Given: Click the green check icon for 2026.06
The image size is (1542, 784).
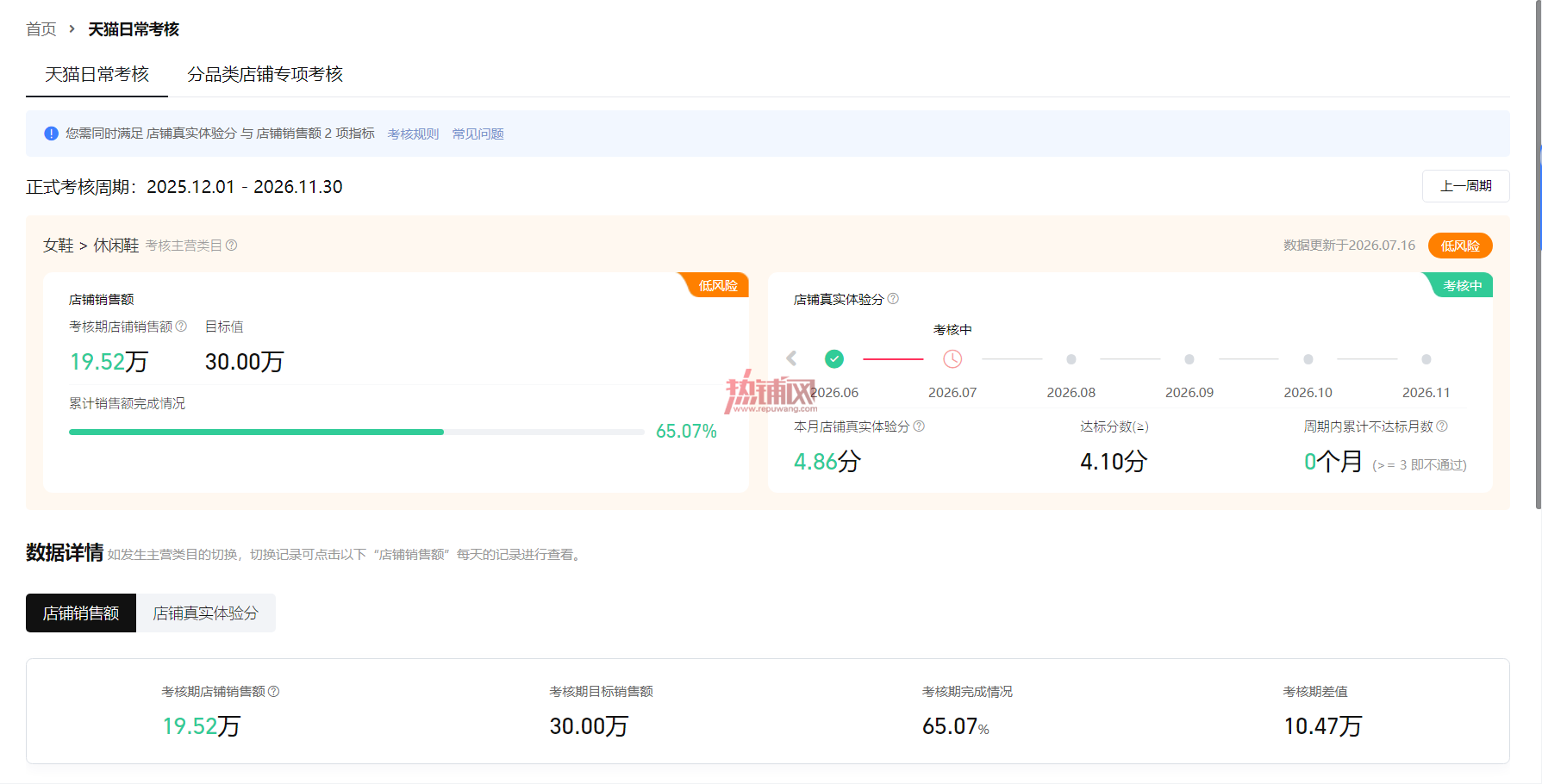Looking at the screenshot, I should pyautogui.click(x=834, y=359).
